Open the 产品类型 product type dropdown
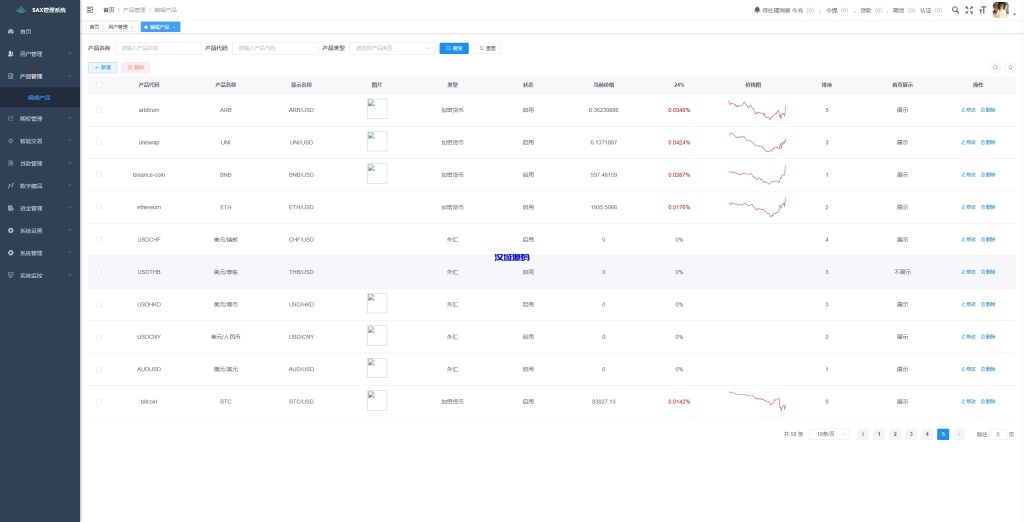1024x522 pixels. pyautogui.click(x=391, y=48)
